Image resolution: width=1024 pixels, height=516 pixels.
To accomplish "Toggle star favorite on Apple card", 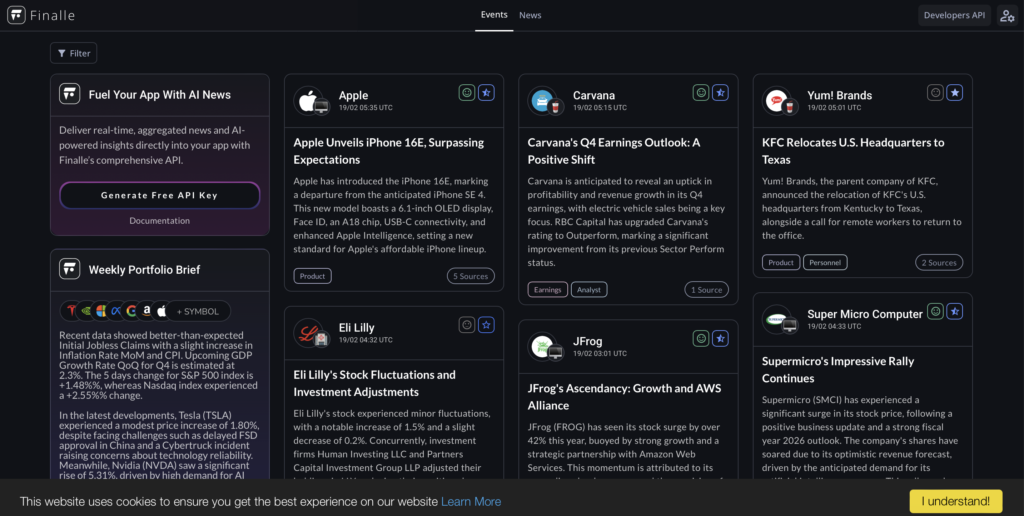I will click(486, 93).
